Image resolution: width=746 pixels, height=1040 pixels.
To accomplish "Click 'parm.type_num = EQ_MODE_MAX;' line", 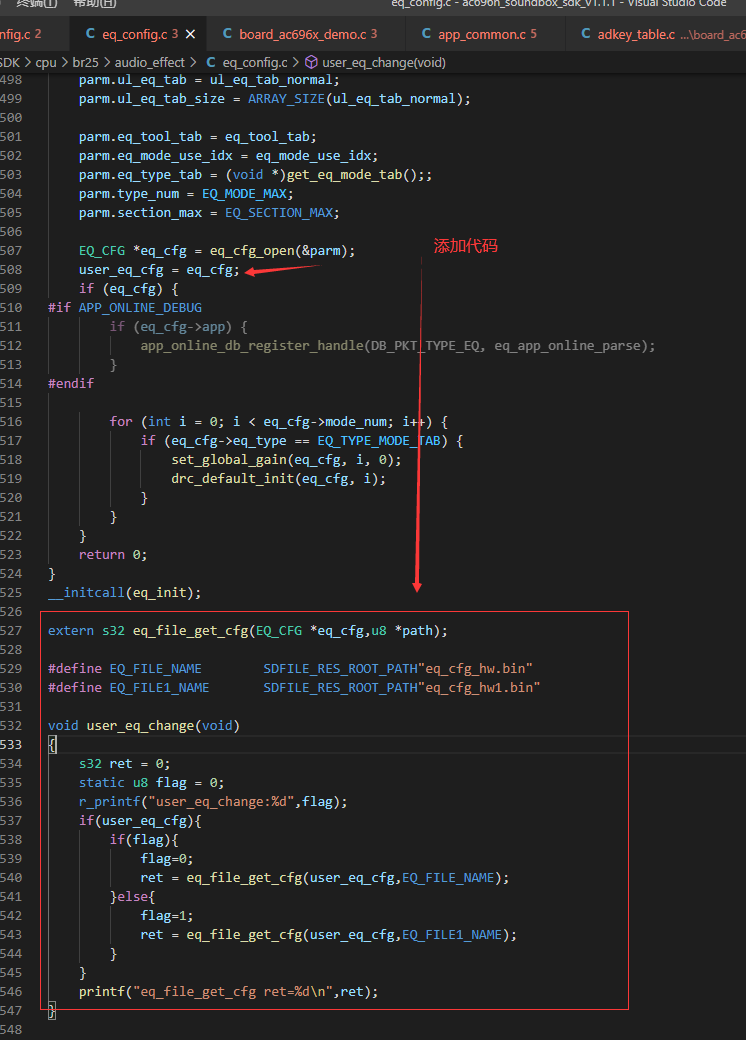I will pos(186,194).
